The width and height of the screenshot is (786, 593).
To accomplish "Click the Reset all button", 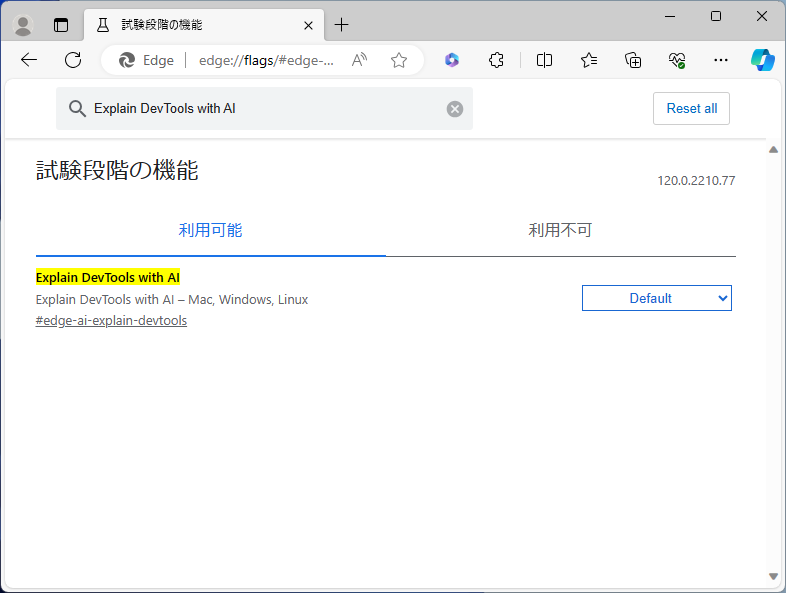I will [691, 108].
